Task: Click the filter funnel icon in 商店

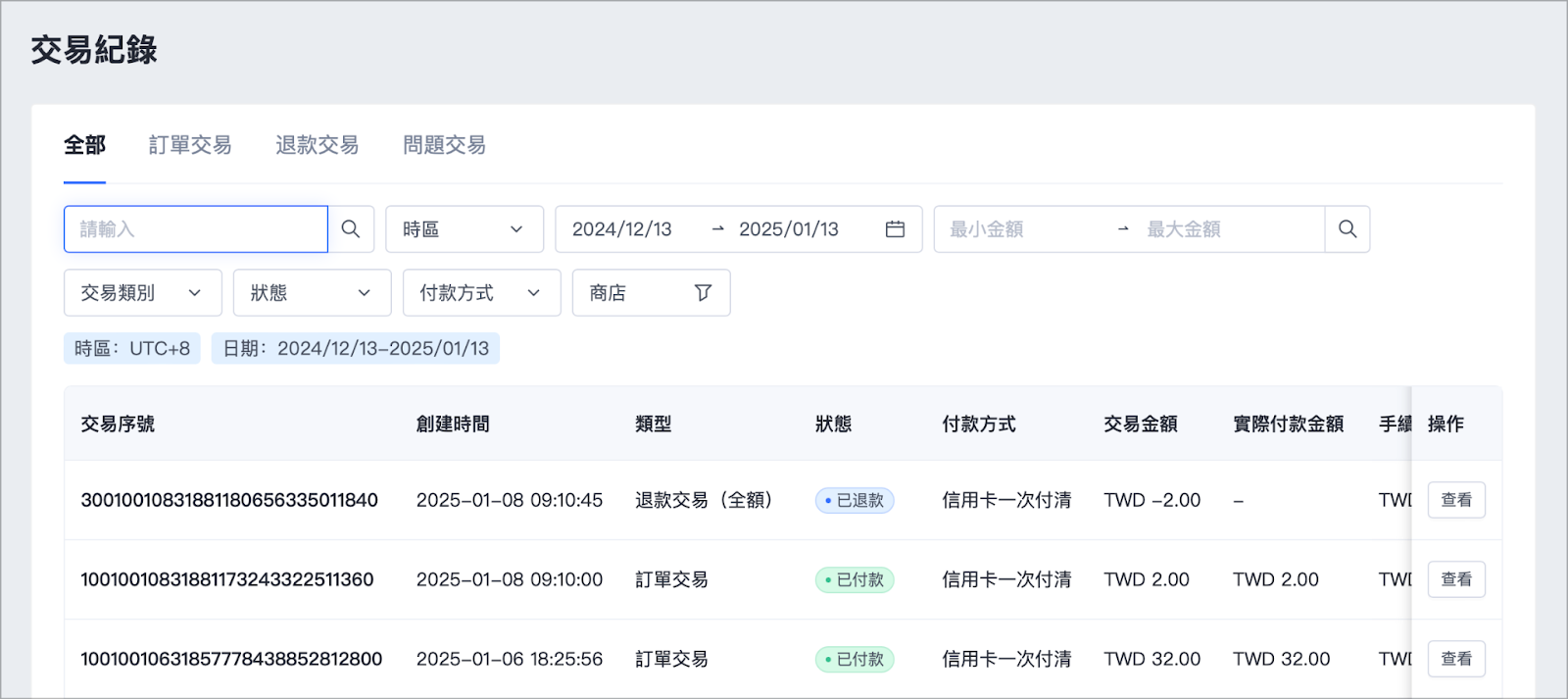Action: (703, 293)
